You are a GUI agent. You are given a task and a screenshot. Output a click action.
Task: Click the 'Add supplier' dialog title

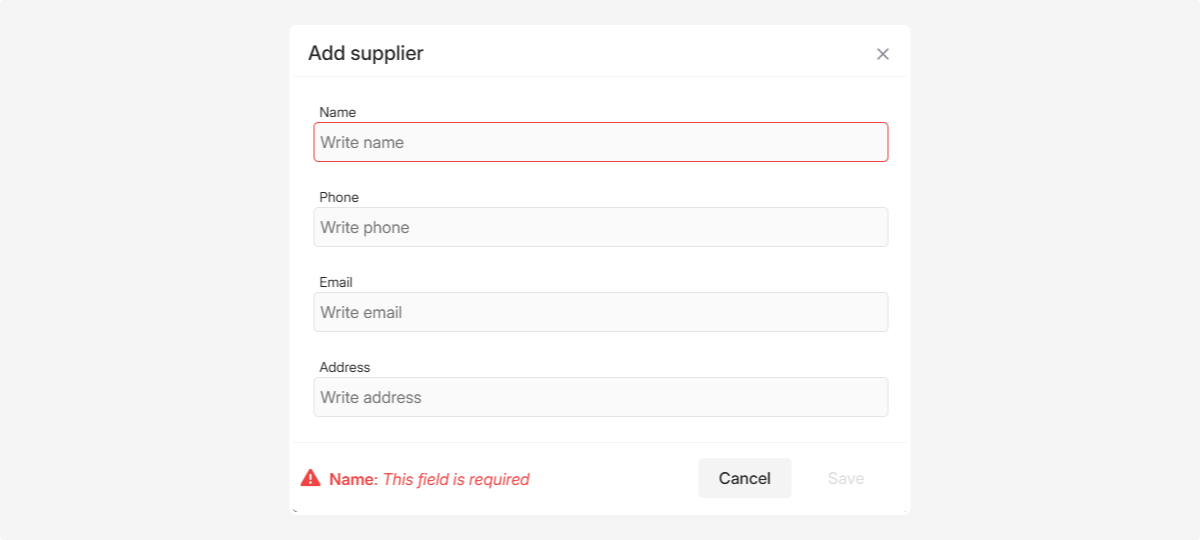click(x=365, y=54)
